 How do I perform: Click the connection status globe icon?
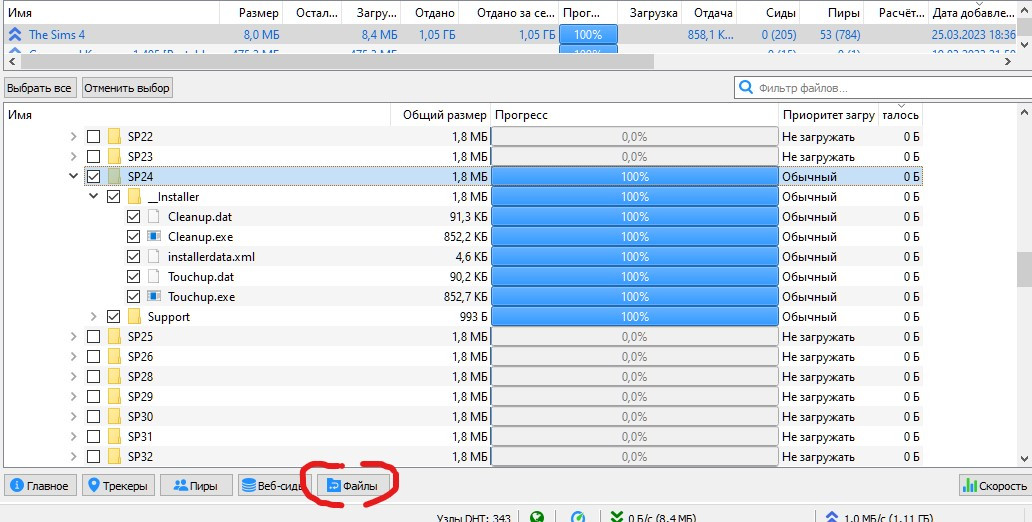537,517
